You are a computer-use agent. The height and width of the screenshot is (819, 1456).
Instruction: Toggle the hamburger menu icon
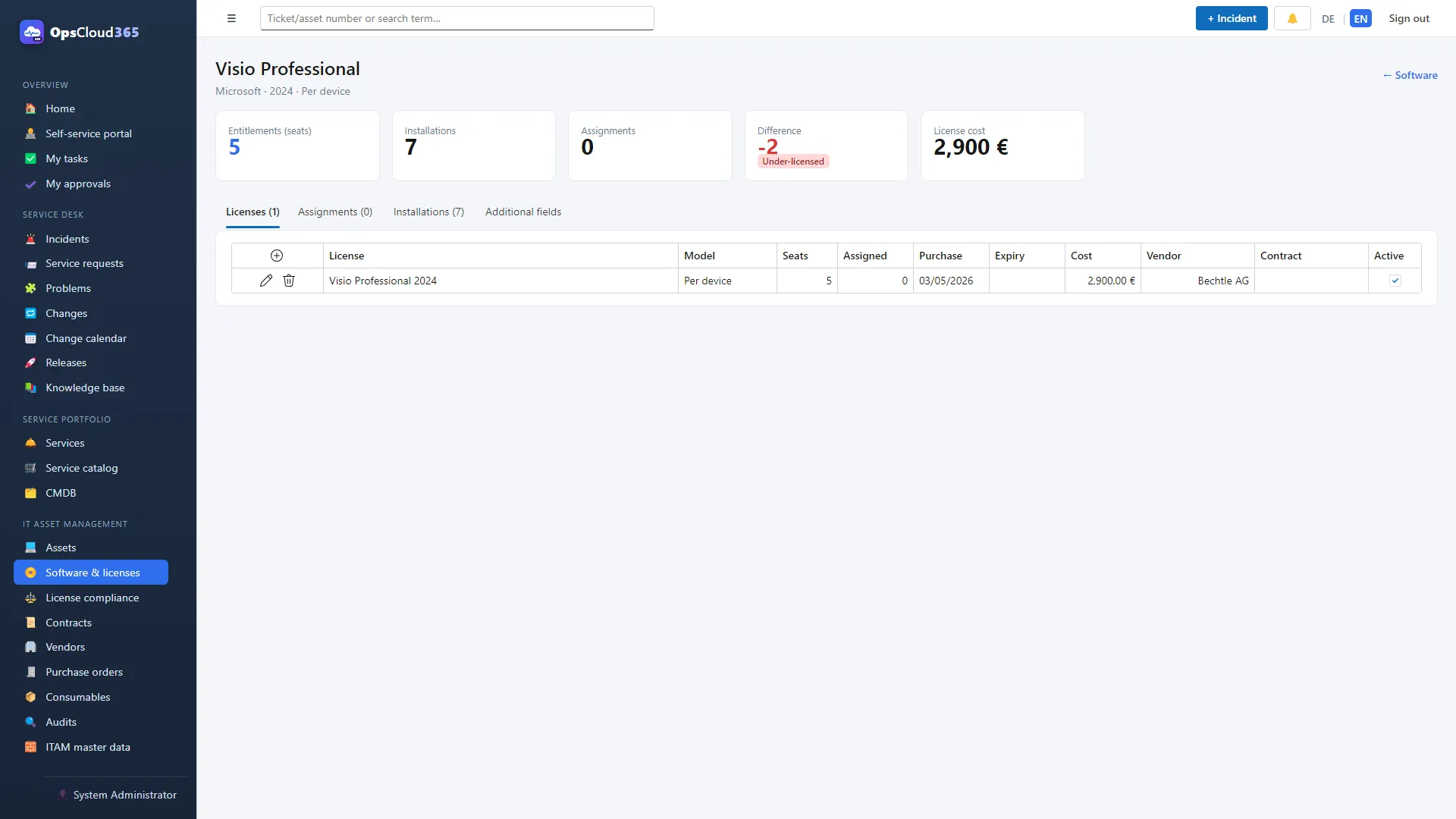tap(231, 18)
